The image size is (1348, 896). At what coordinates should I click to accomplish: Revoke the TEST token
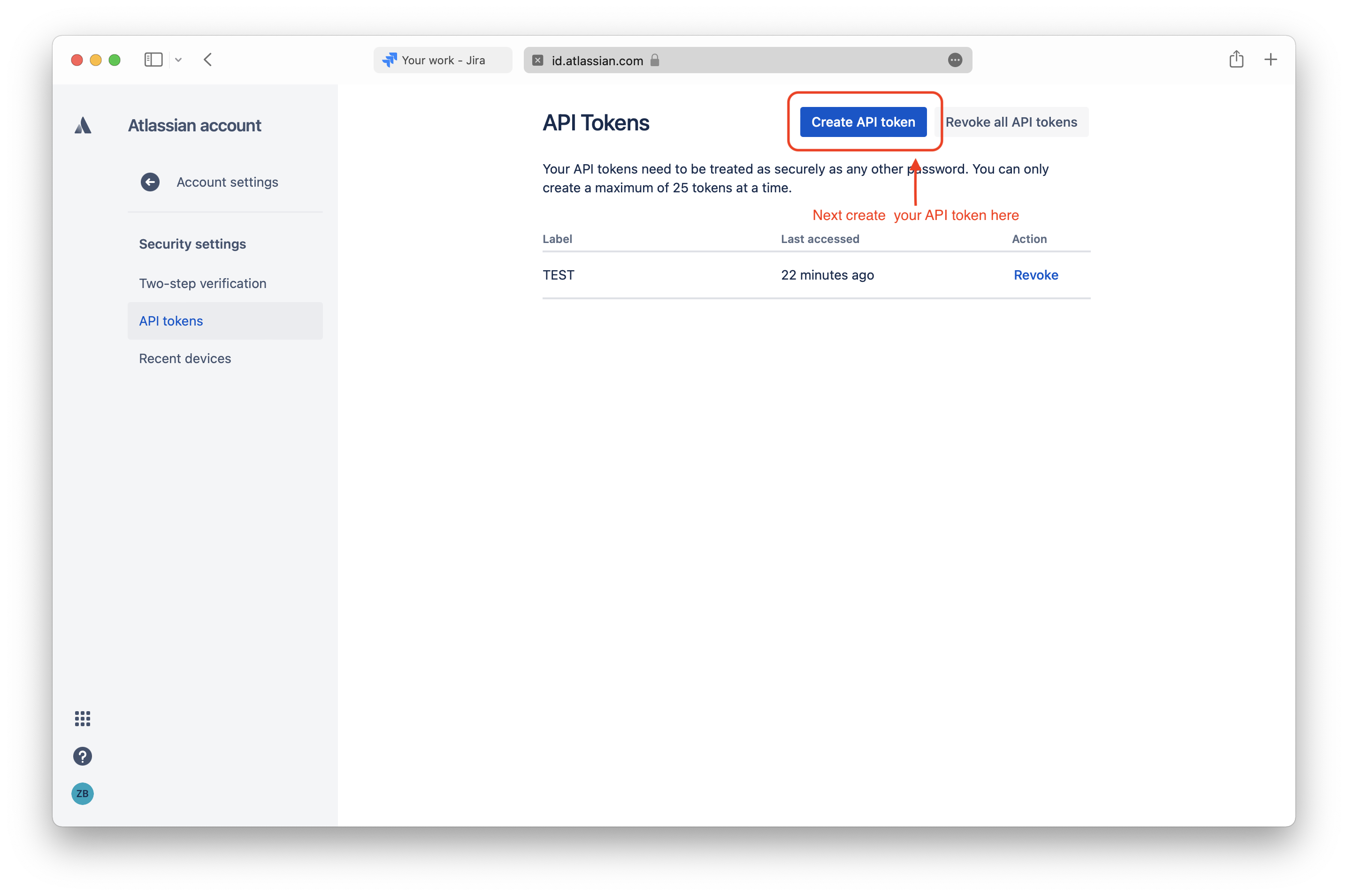pyautogui.click(x=1035, y=275)
